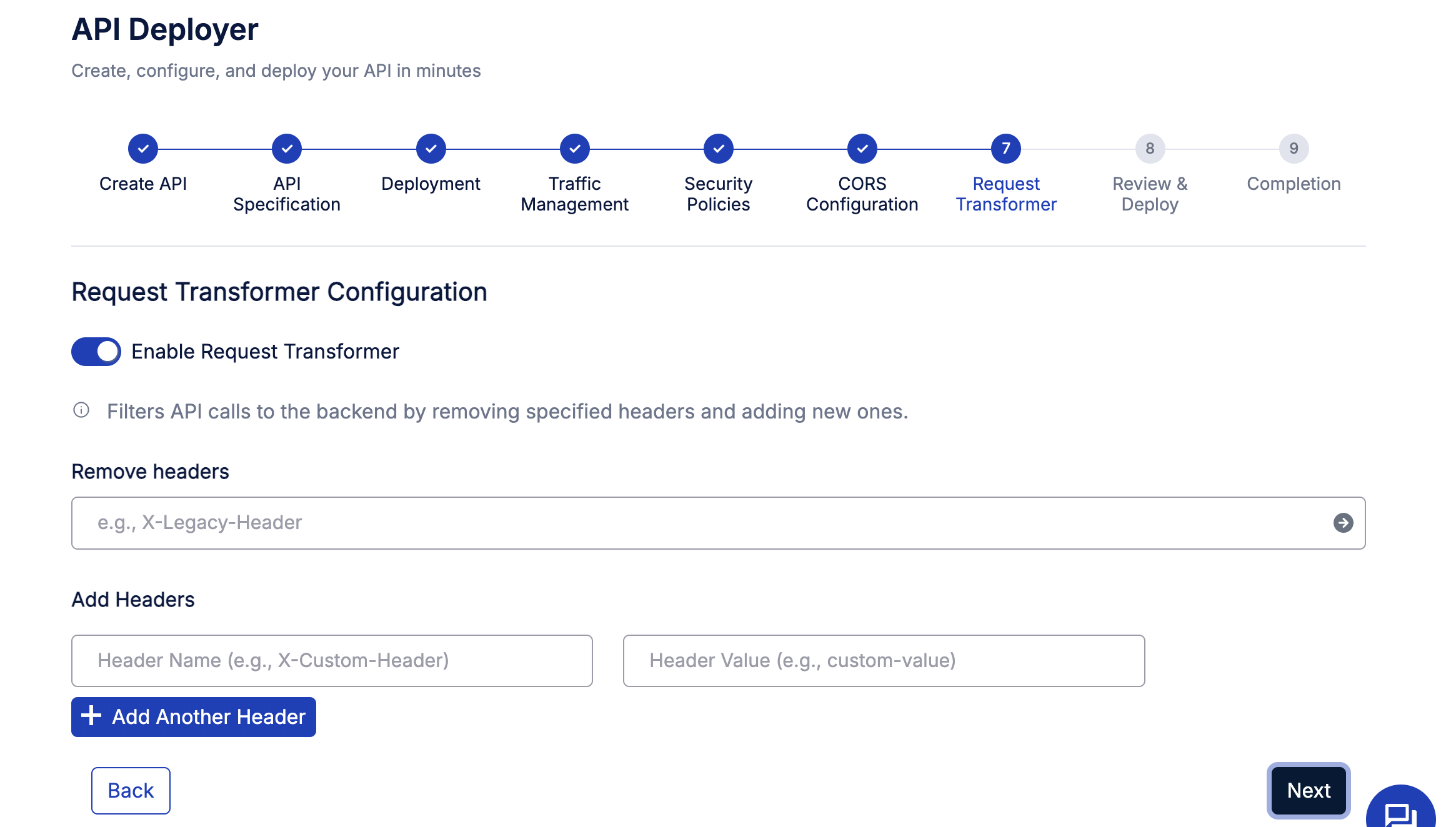The image size is (1456, 827).
Task: Go Back to previous step
Action: coord(131,791)
